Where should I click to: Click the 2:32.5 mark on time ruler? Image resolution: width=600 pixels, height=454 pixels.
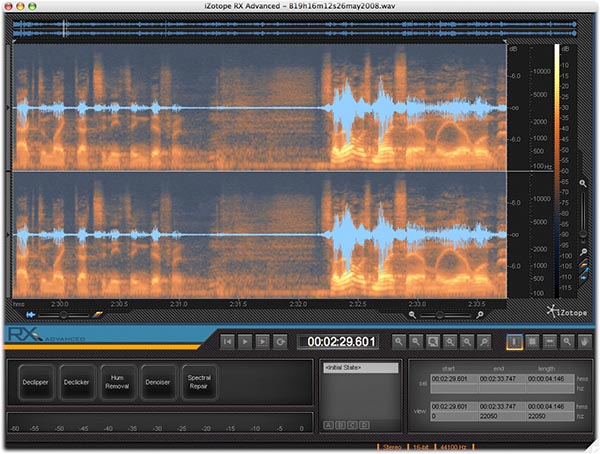pos(357,304)
